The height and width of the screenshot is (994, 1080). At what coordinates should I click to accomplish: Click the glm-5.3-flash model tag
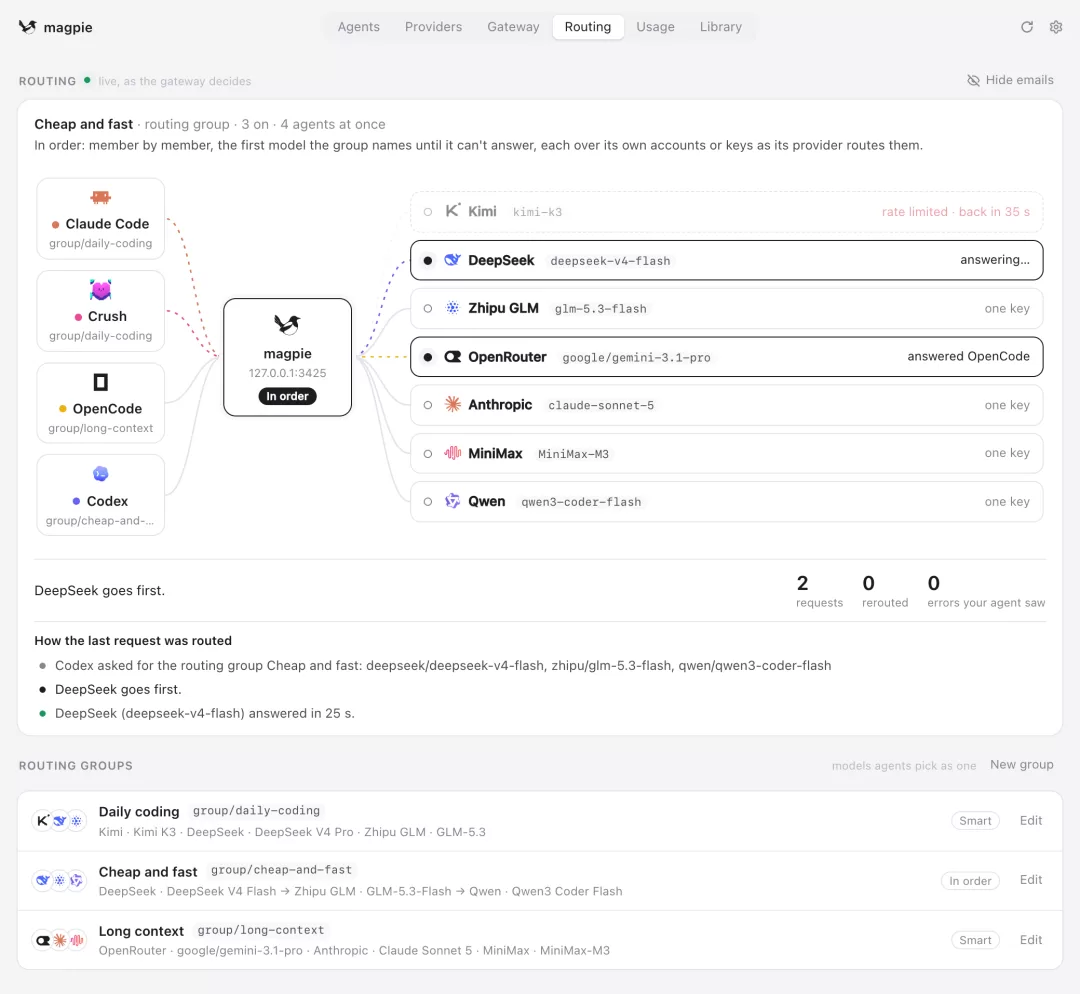pos(601,309)
